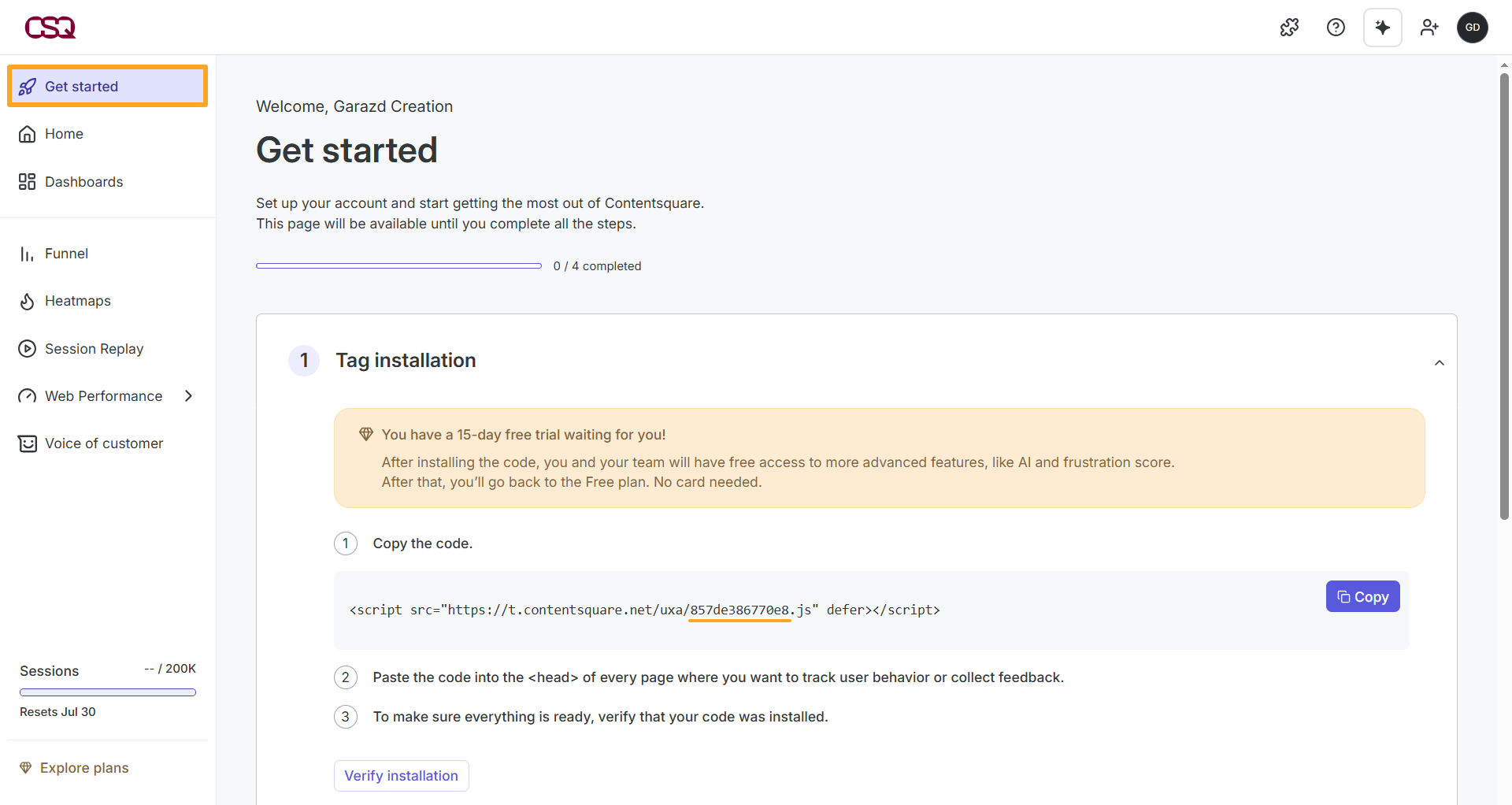Click the diamond icon in trial banner

click(x=365, y=434)
